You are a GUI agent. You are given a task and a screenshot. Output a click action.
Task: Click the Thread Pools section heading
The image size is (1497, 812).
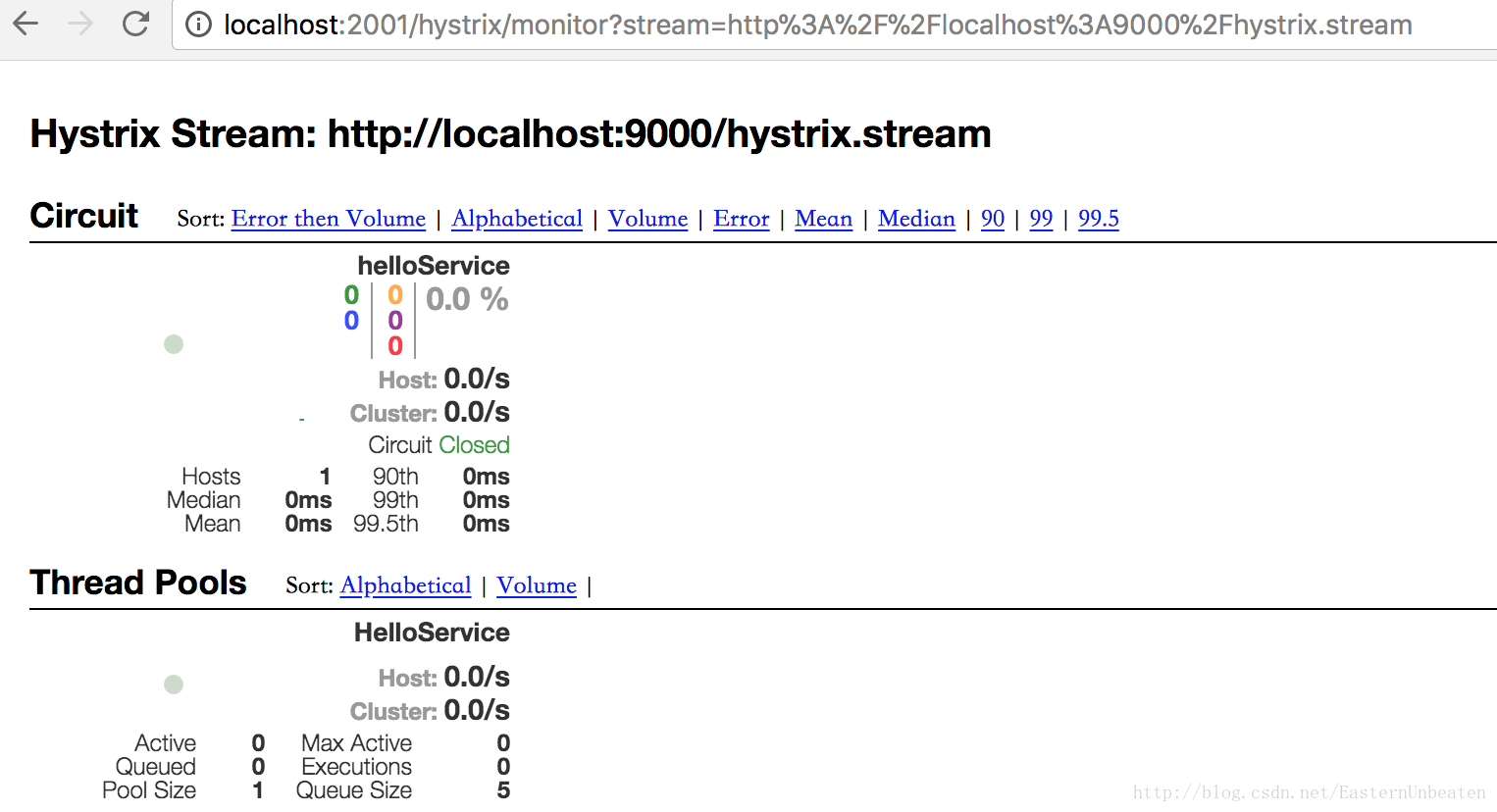click(x=138, y=583)
